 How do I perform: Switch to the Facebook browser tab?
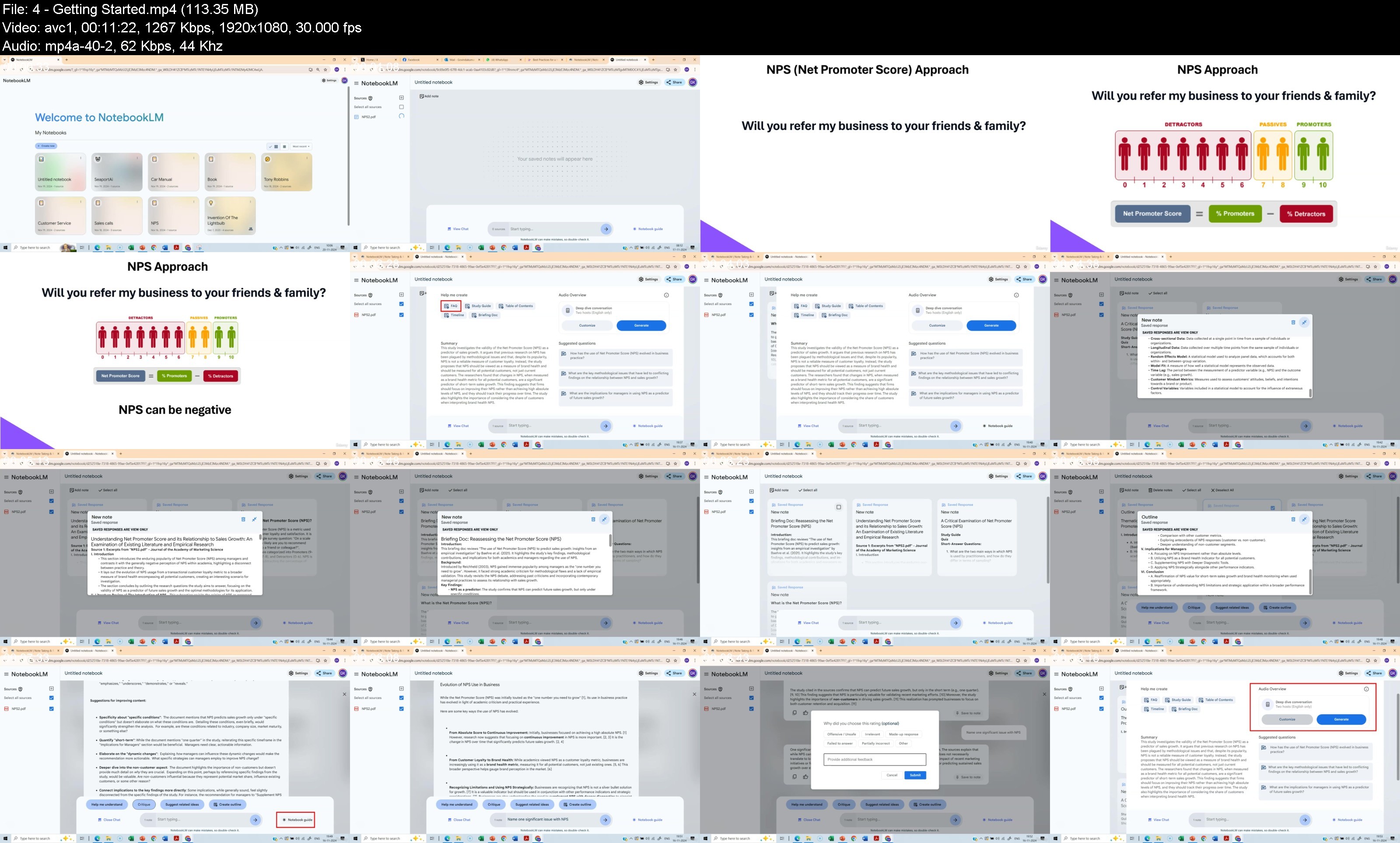(420, 60)
